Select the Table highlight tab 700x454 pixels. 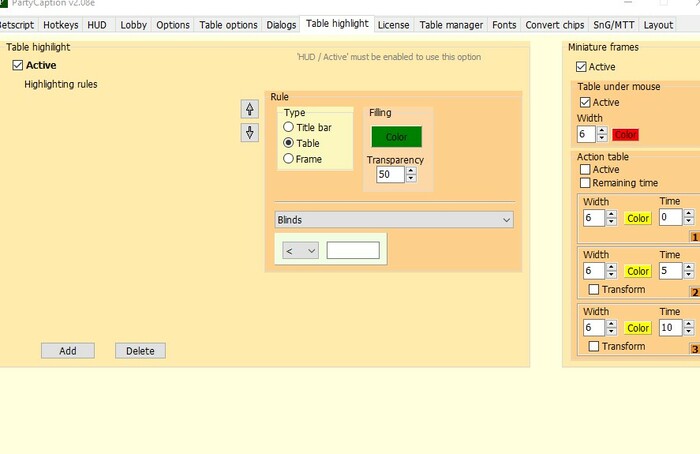[337, 24]
